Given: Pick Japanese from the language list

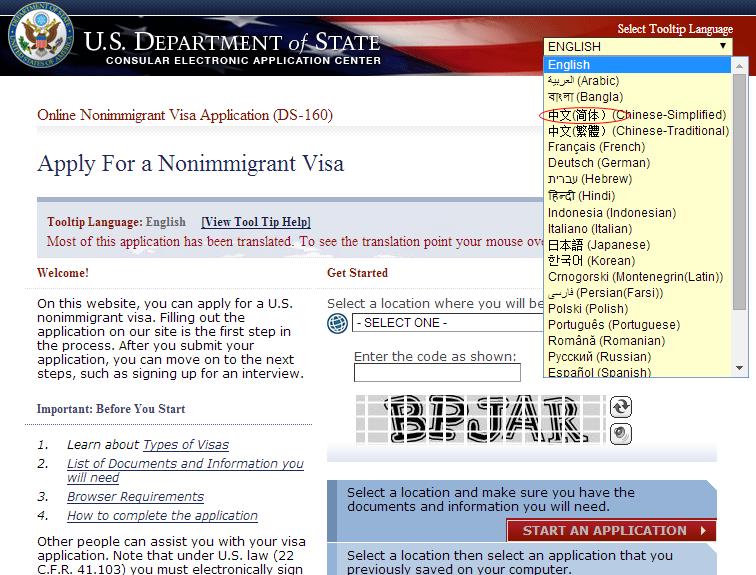Looking at the screenshot, I should click(x=637, y=244).
